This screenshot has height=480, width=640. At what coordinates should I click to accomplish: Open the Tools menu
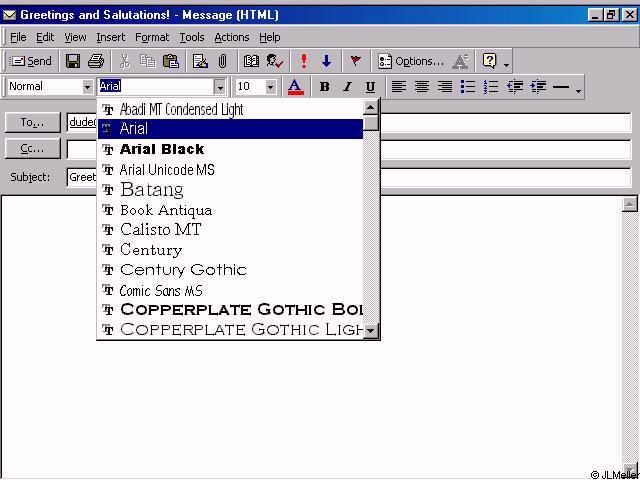pos(192,38)
